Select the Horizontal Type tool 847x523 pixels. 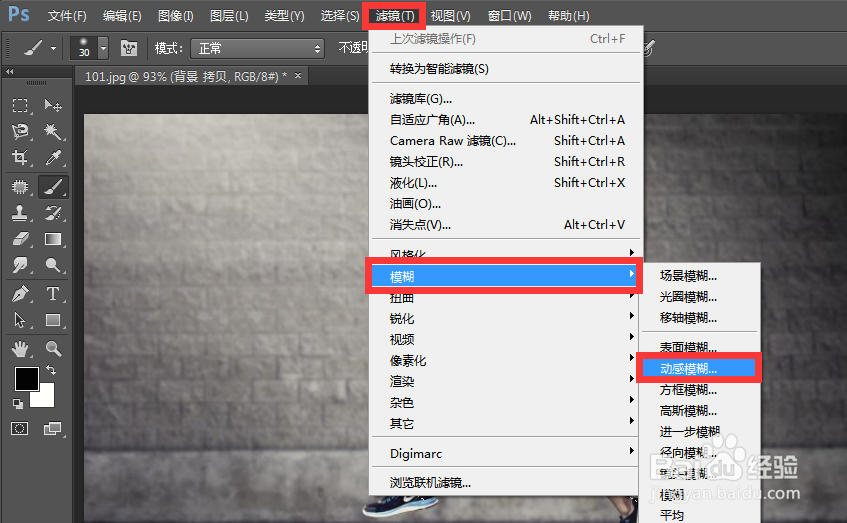click(53, 294)
